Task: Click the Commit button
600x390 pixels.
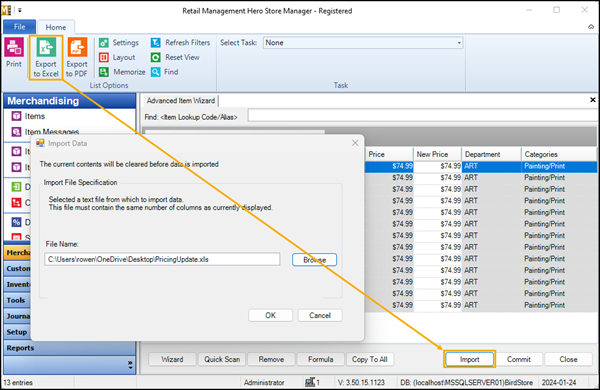Action: click(x=518, y=359)
